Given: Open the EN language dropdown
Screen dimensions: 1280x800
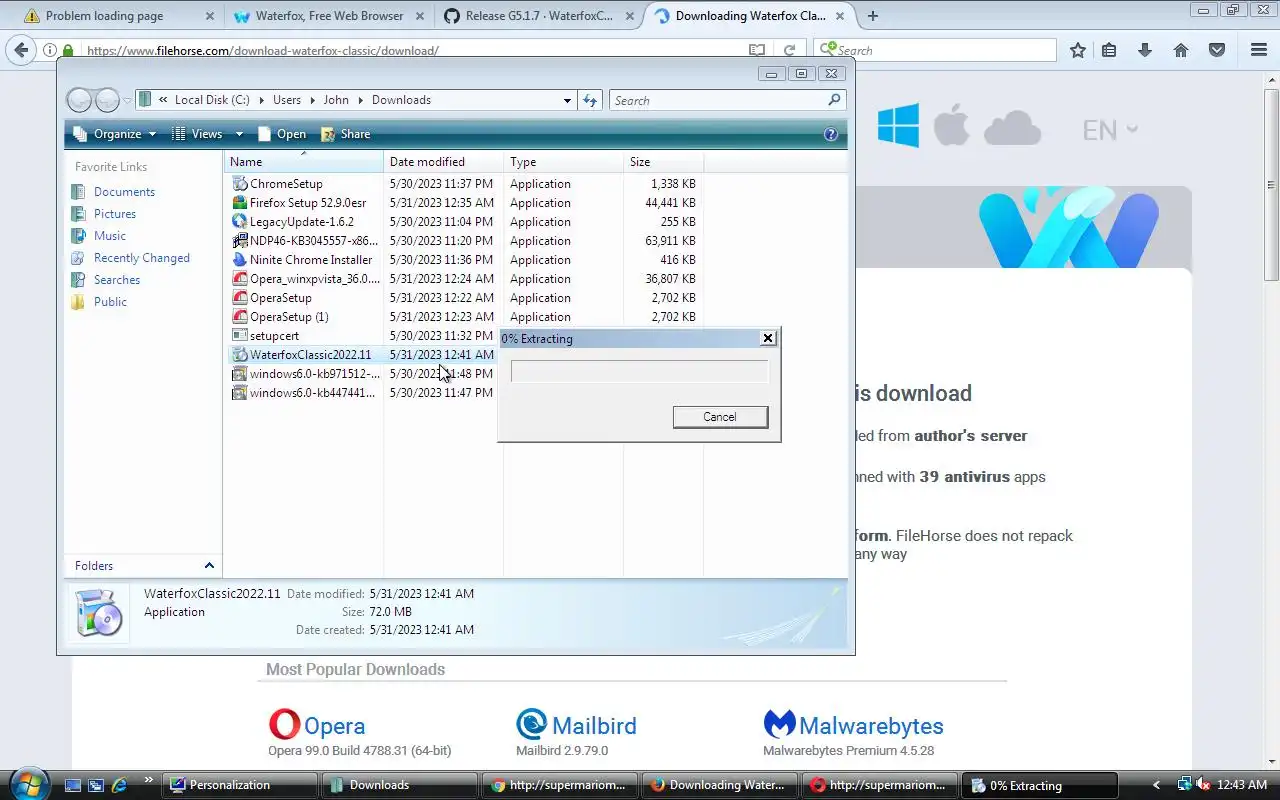Looking at the screenshot, I should [1110, 130].
